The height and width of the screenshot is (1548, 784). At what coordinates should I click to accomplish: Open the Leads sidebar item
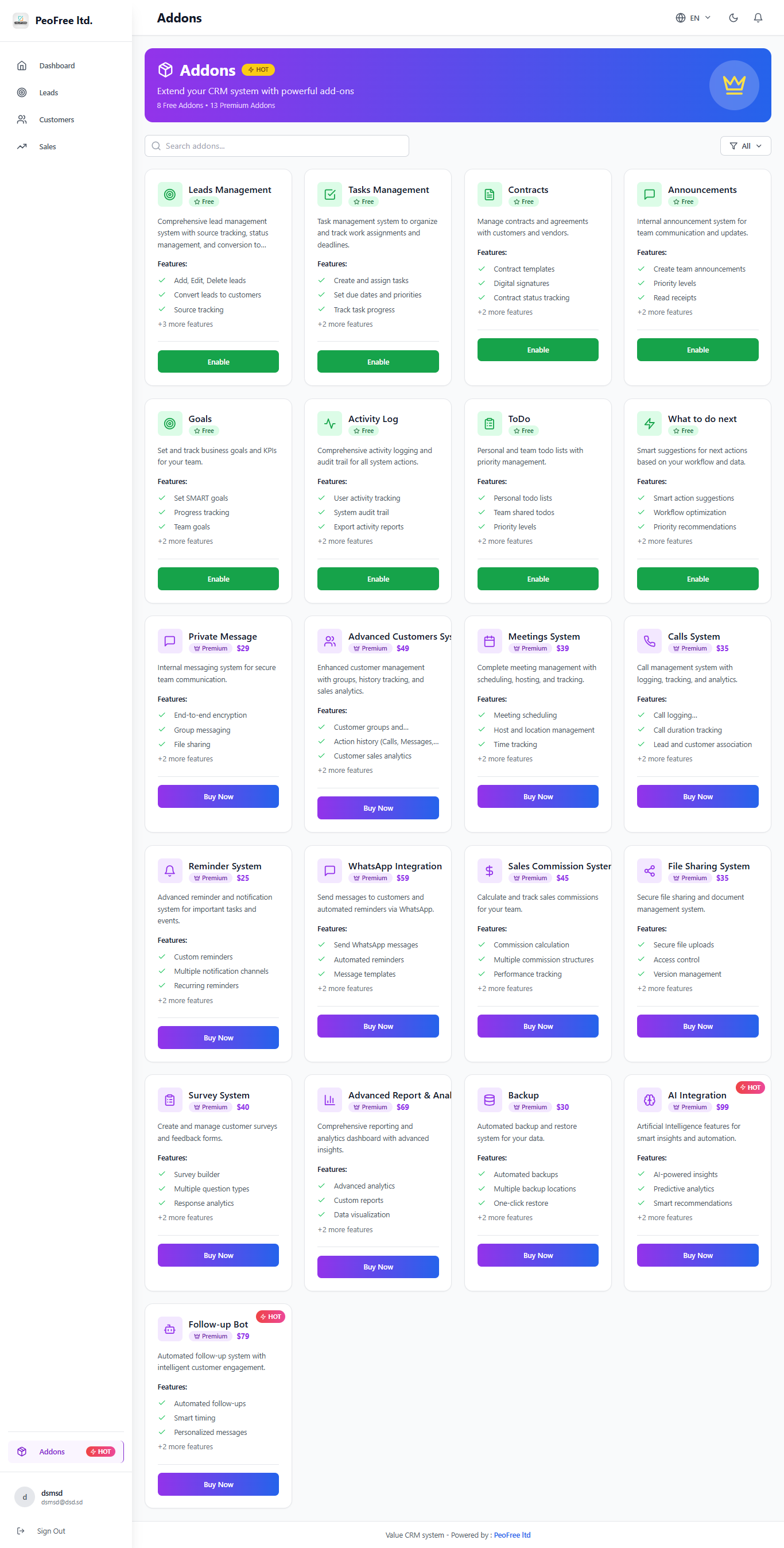49,92
